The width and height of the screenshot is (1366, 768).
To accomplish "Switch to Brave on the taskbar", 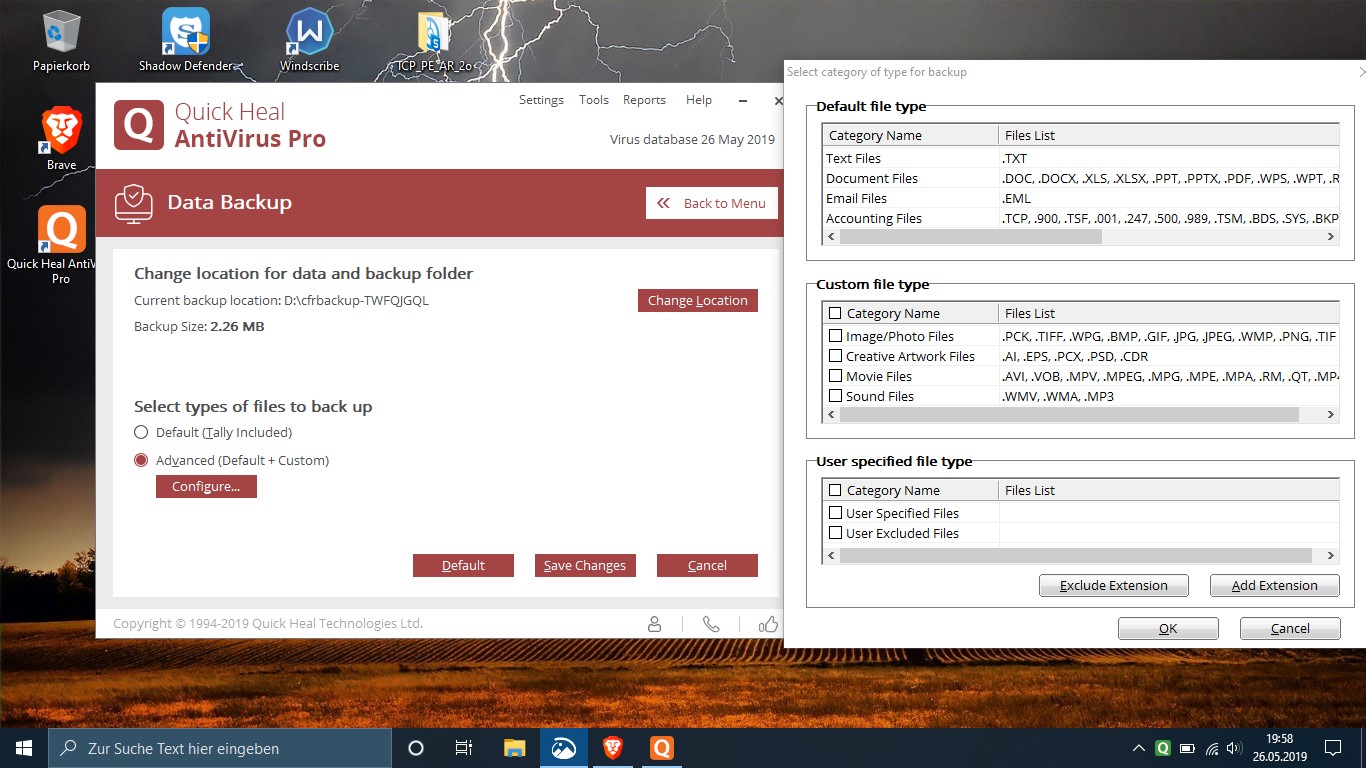I will 612,748.
